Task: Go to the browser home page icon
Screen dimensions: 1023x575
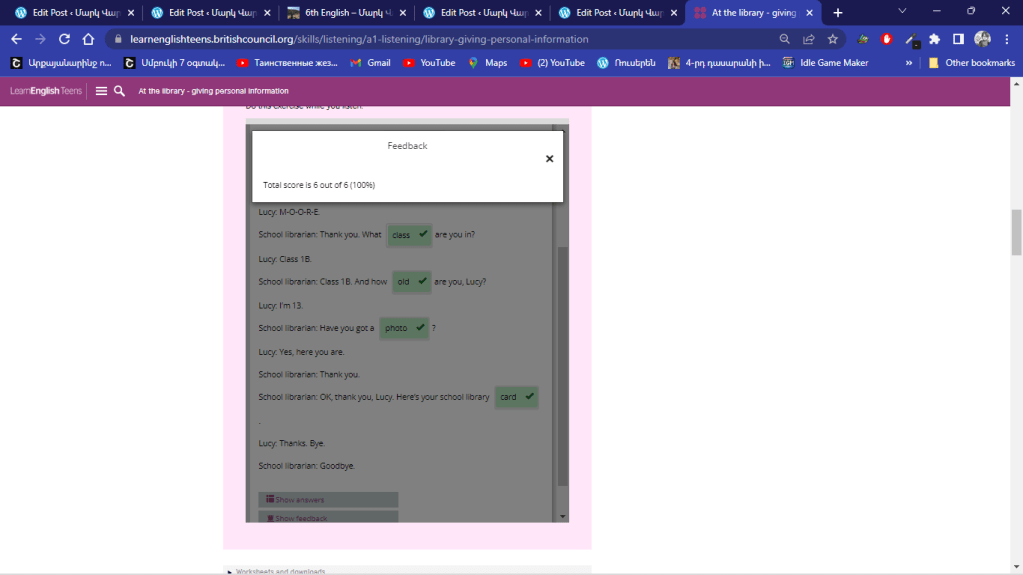Action: [88, 39]
